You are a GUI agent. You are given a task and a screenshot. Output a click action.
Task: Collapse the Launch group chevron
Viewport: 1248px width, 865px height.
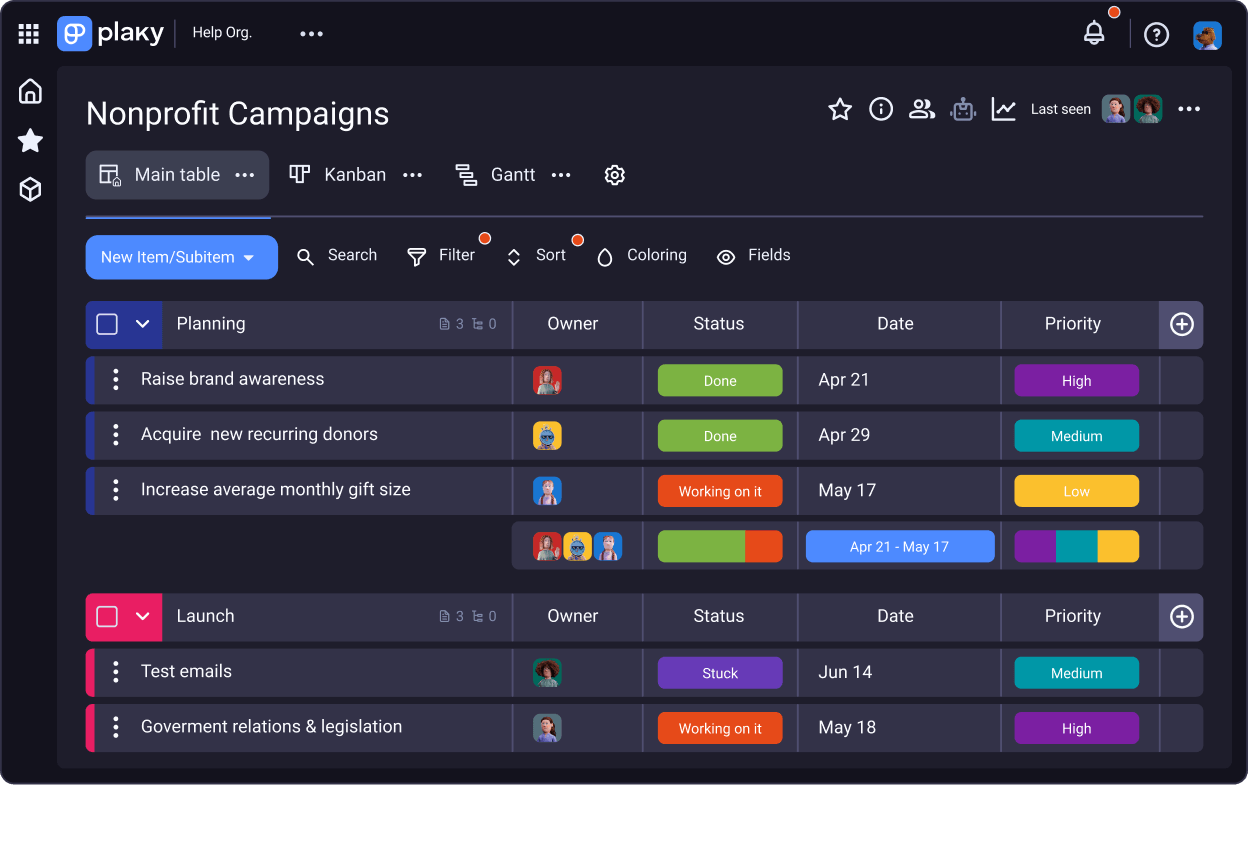(x=142, y=617)
